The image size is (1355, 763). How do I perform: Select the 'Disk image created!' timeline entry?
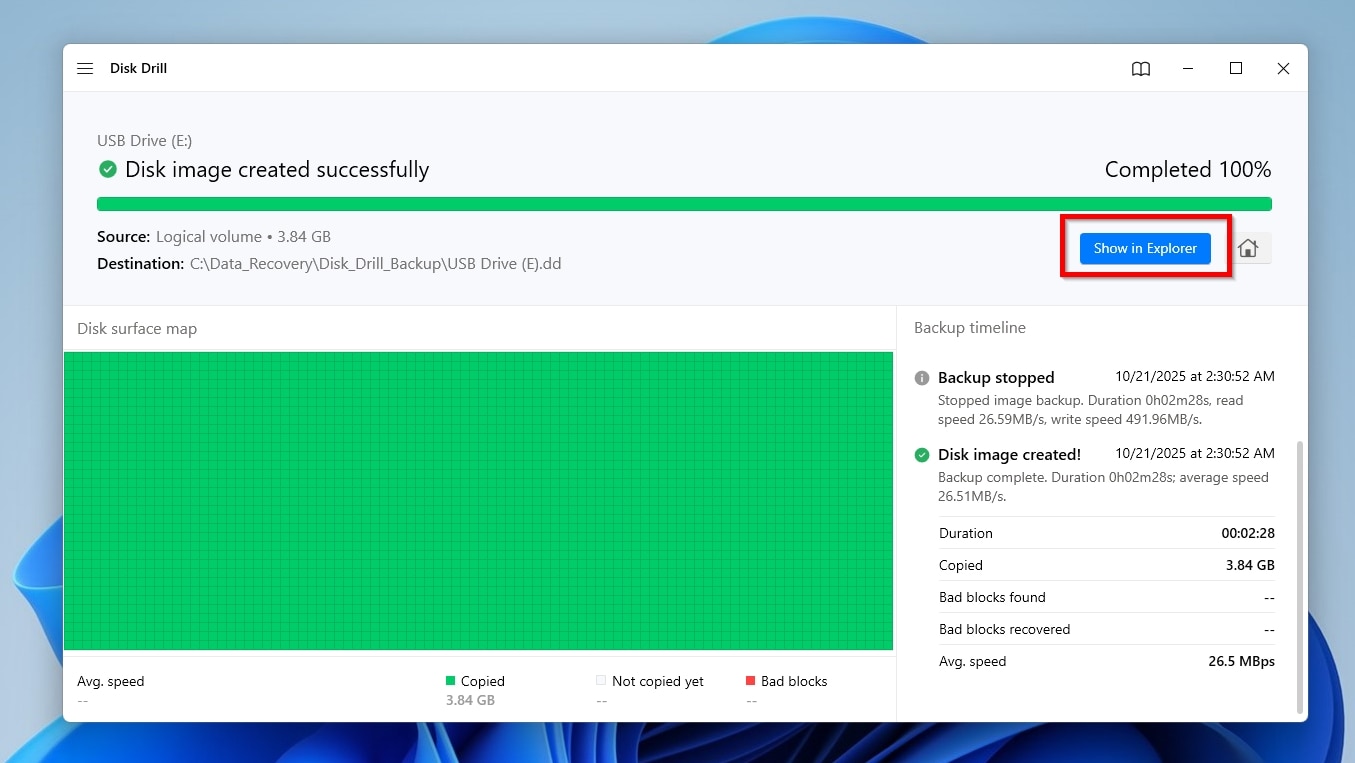click(1009, 454)
